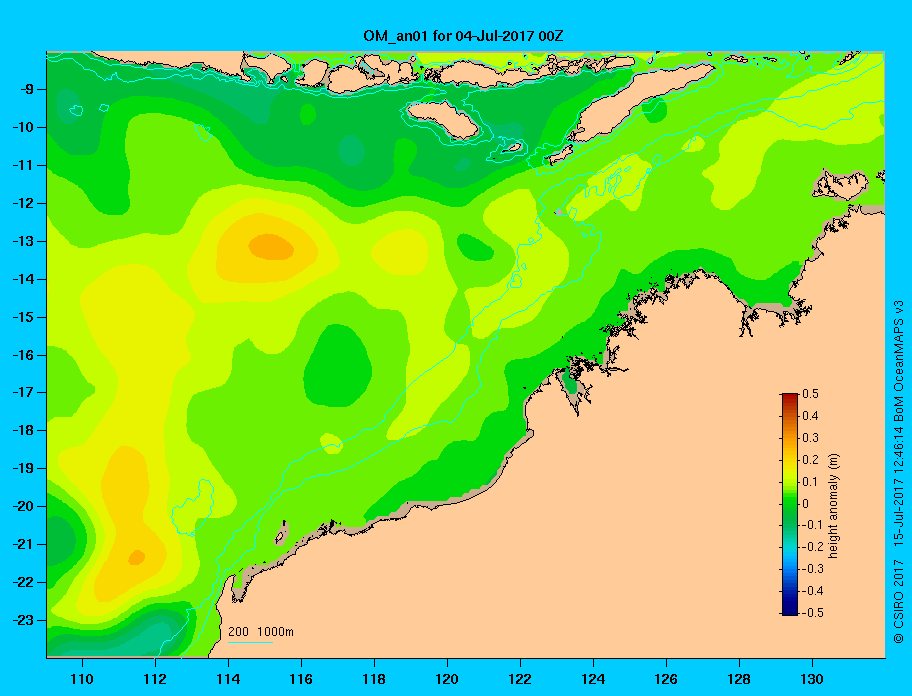Click the colorbar value -0.4
Viewport: 912px width, 696px height.
(x=813, y=591)
